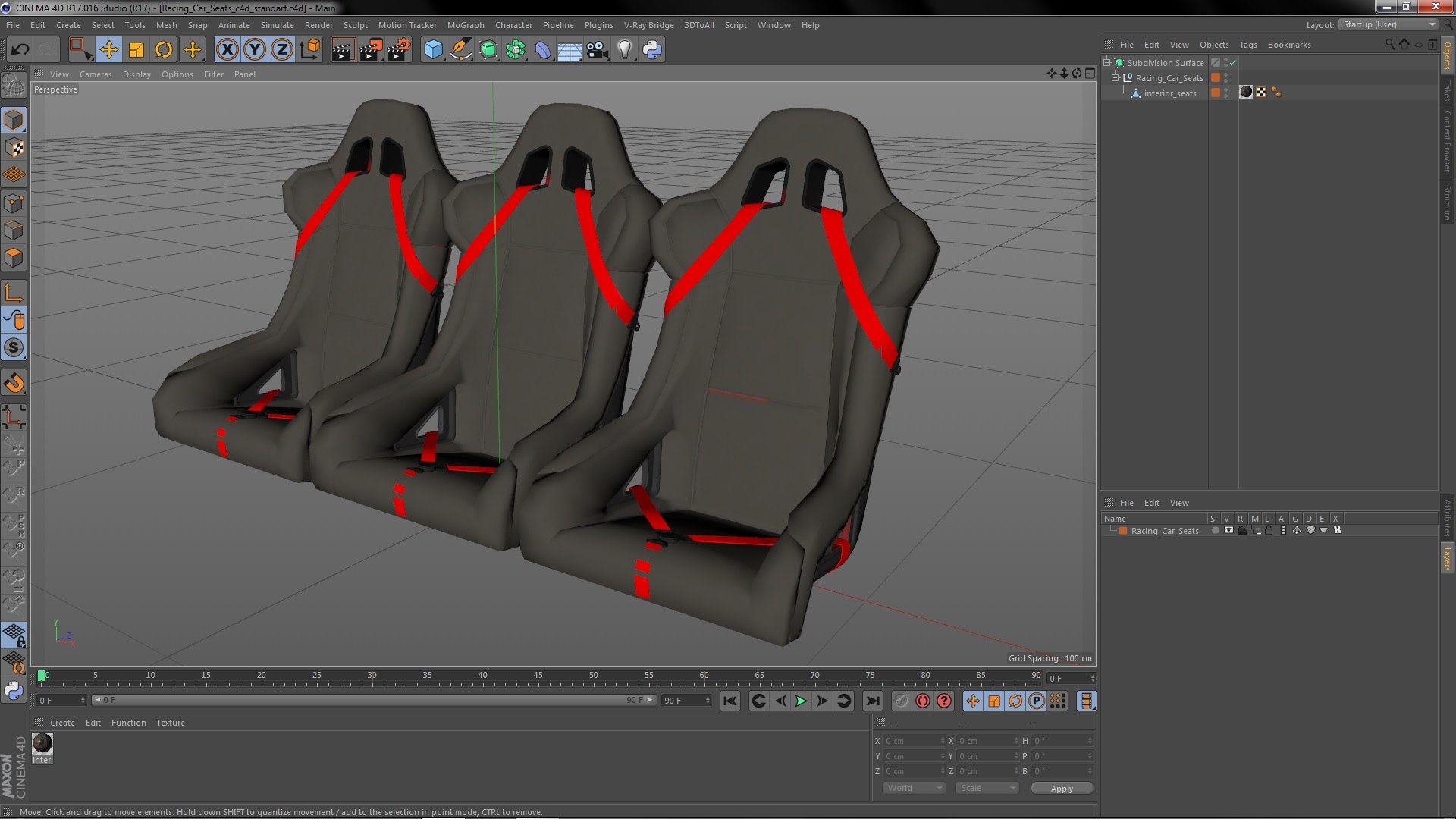Render the active view
This screenshot has height=819, width=1456.
(343, 50)
